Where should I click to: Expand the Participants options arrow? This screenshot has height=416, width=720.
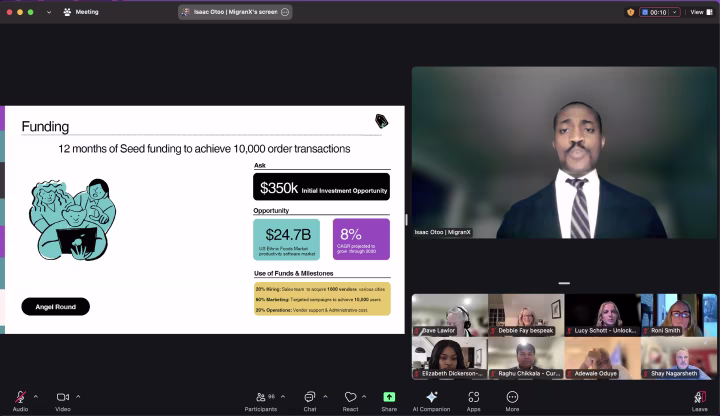tap(283, 397)
